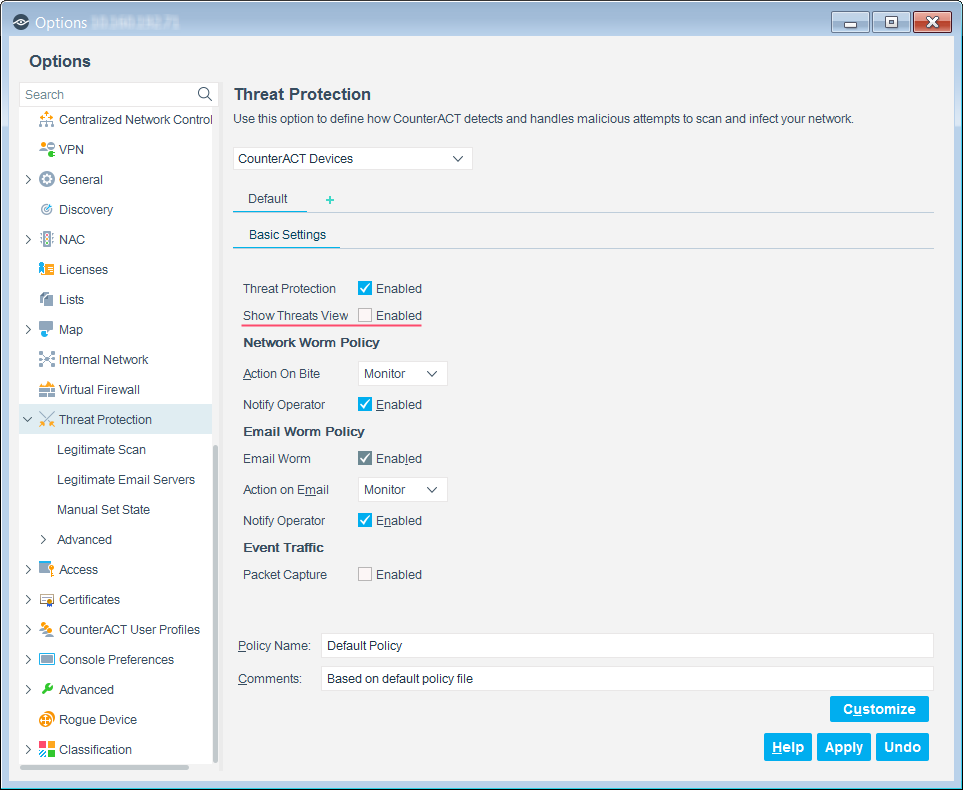Image resolution: width=963 pixels, height=790 pixels.
Task: Click the Virtual Firewall icon
Action: [47, 389]
